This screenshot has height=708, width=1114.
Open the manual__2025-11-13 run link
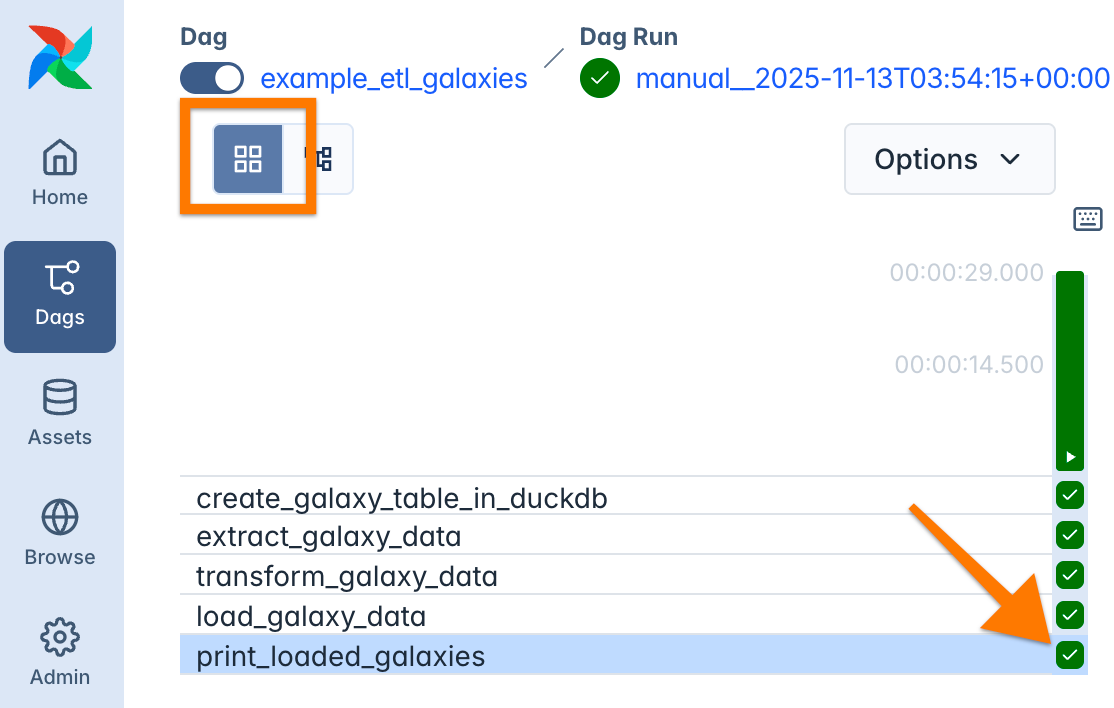pos(870,78)
